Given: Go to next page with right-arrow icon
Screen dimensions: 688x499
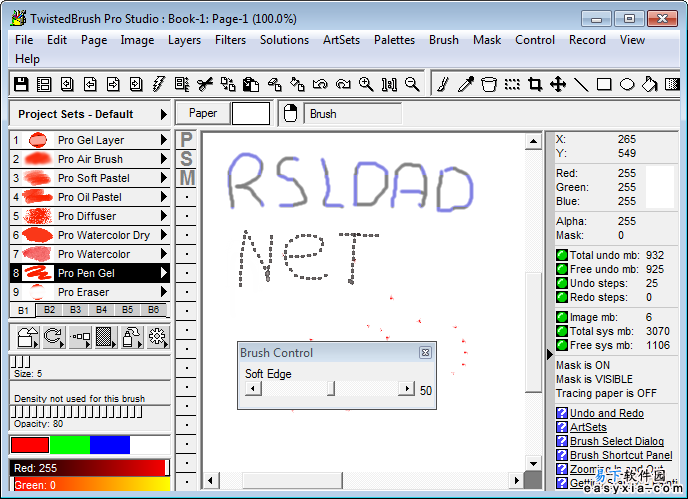Looking at the screenshot, I should coord(113,84).
